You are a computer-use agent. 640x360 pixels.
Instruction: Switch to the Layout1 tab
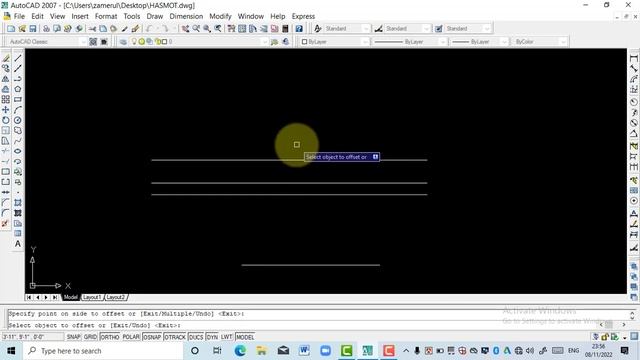tap(92, 297)
